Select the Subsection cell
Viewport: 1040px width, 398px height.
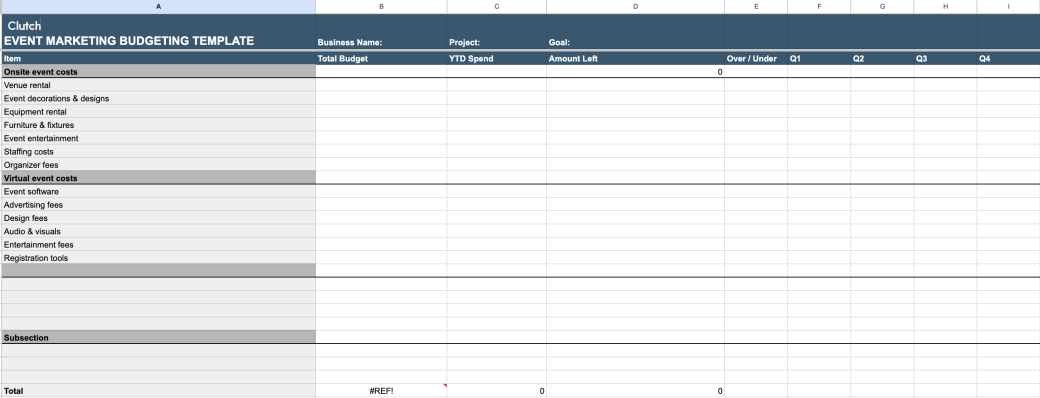[x=158, y=338]
